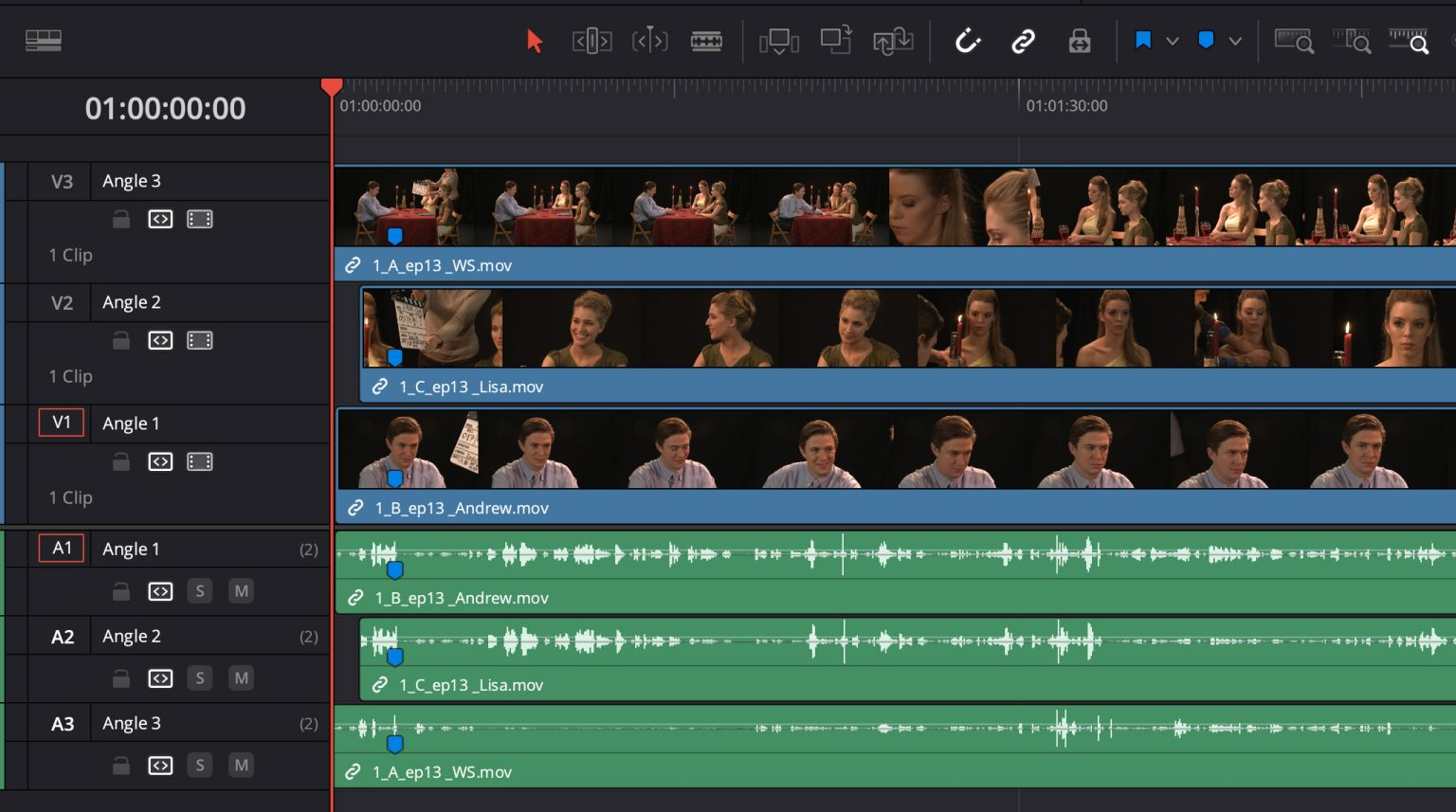Solo the A2 Angle 2 audio track
1456x812 pixels.
point(199,678)
